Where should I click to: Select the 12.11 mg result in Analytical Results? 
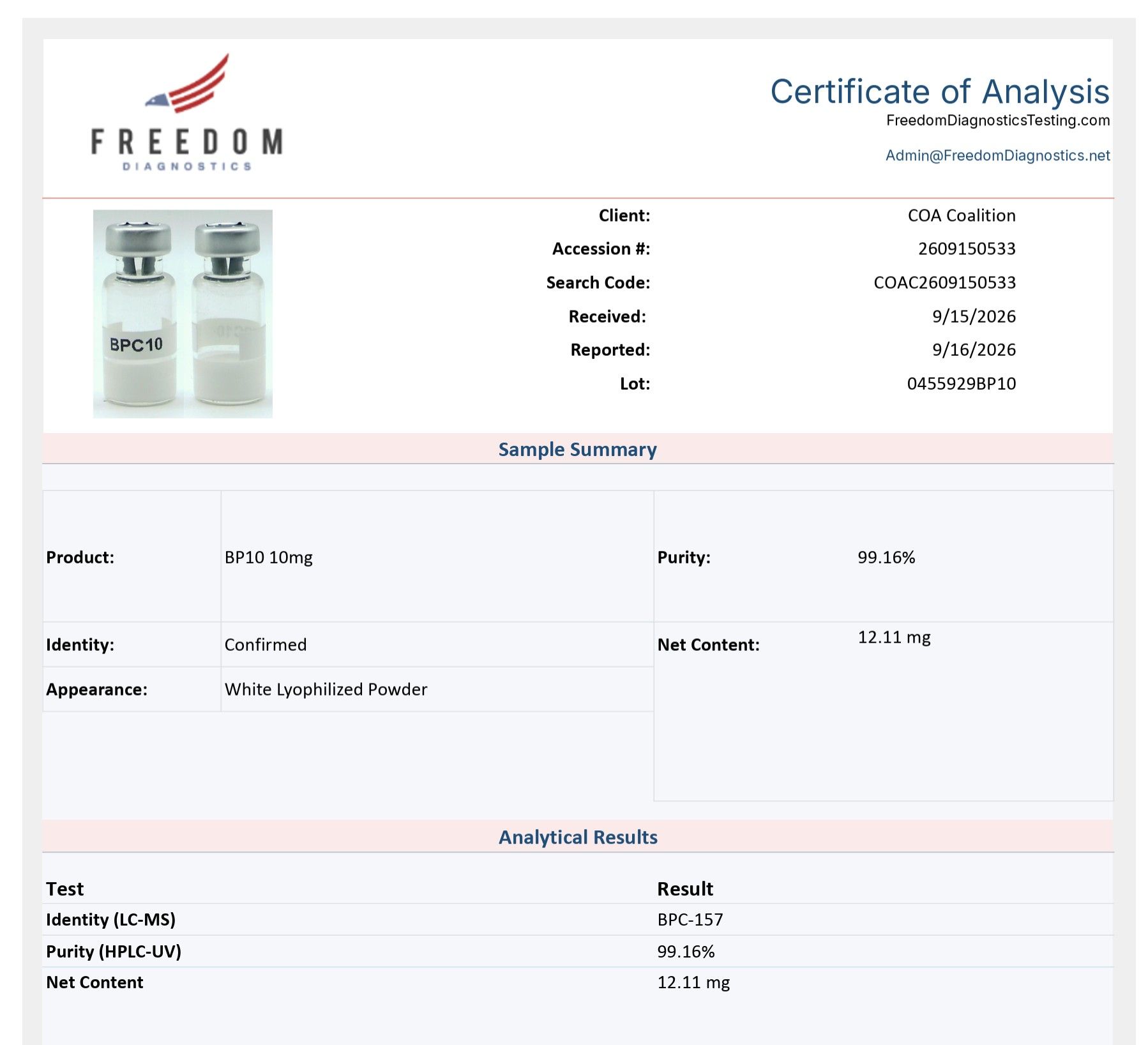click(x=693, y=982)
